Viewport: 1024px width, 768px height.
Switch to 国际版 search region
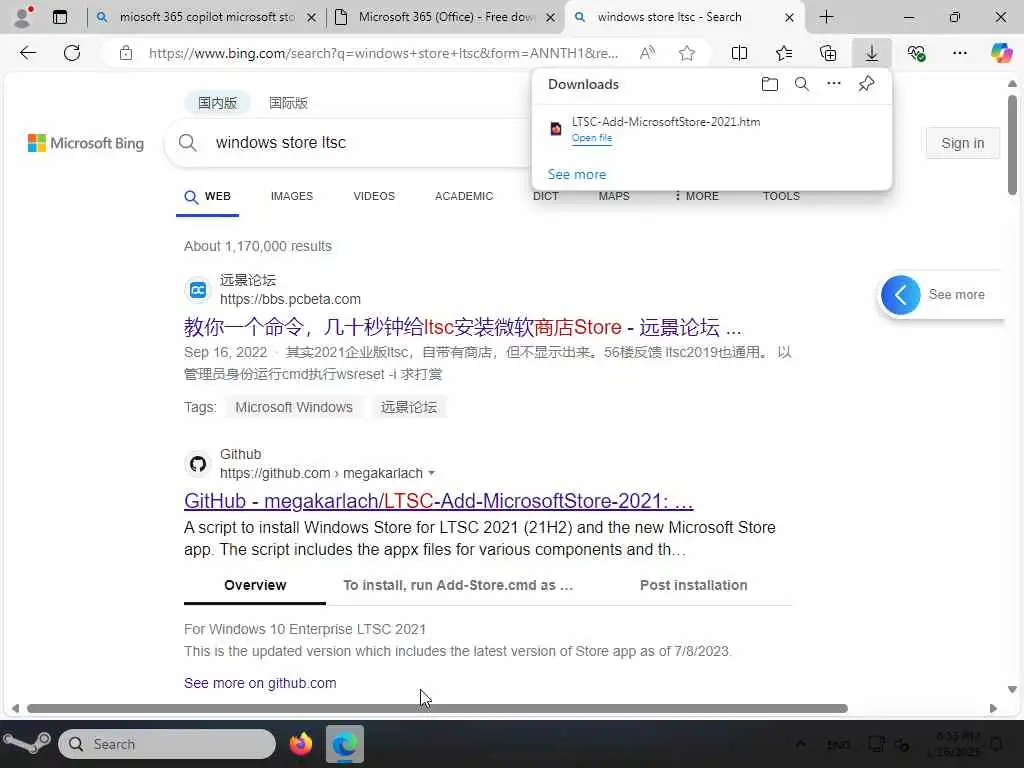[x=288, y=103]
